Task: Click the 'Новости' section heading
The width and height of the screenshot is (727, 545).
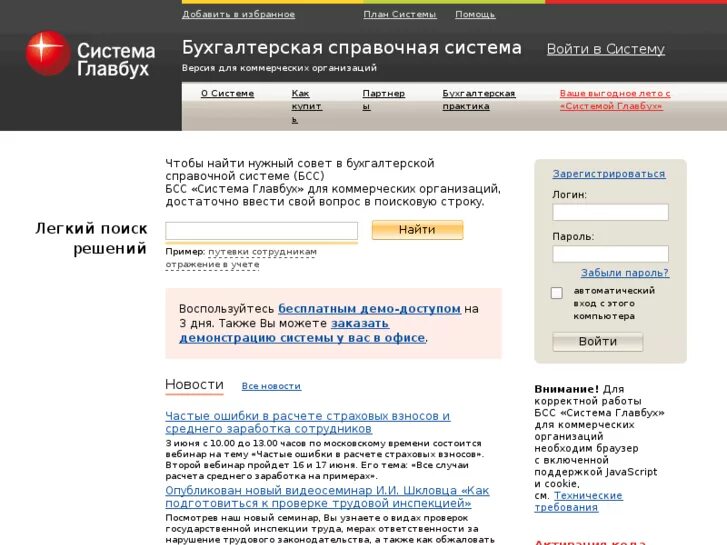Action: (x=194, y=385)
